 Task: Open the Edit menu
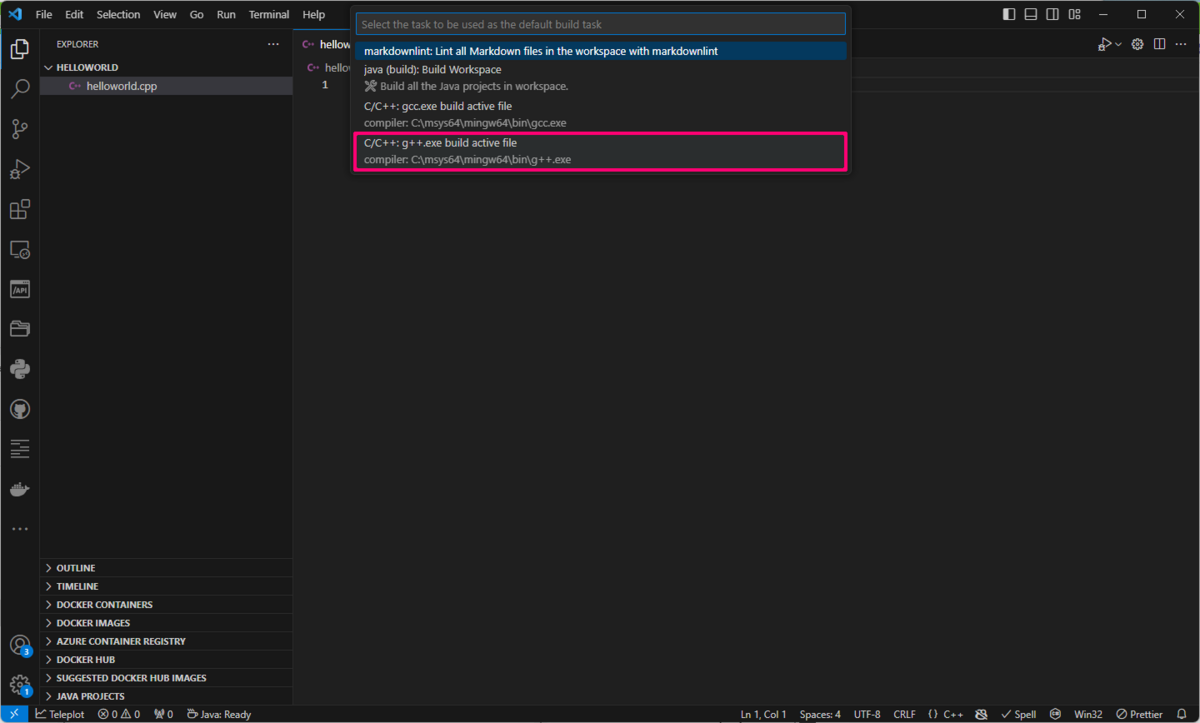point(74,15)
